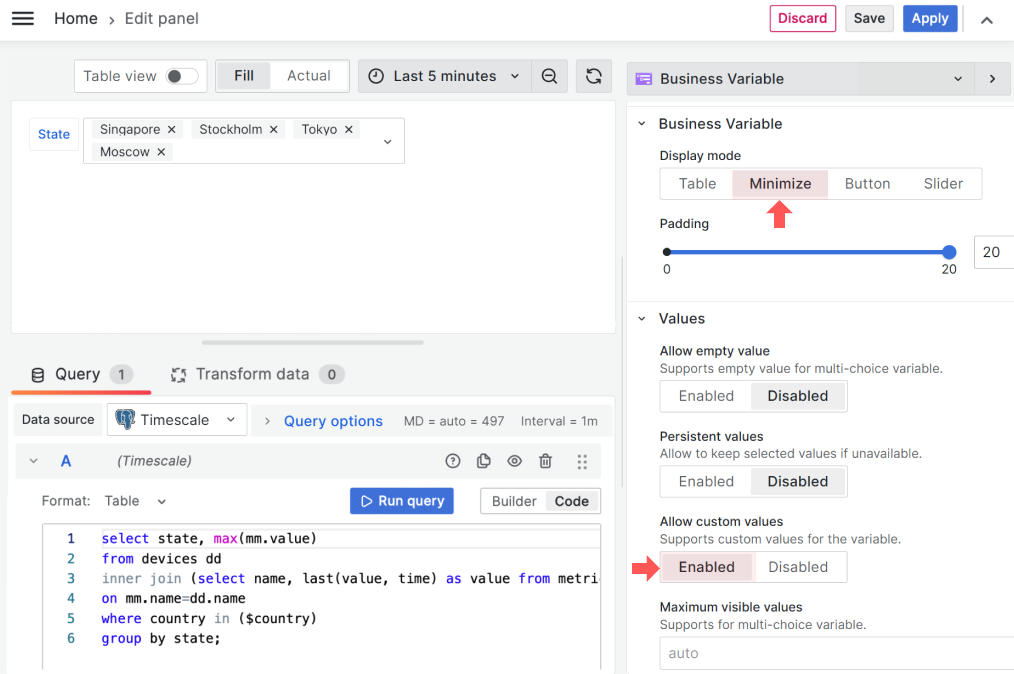This screenshot has height=674, width=1014.
Task: Click the refresh dashboard icon
Action: point(594,75)
